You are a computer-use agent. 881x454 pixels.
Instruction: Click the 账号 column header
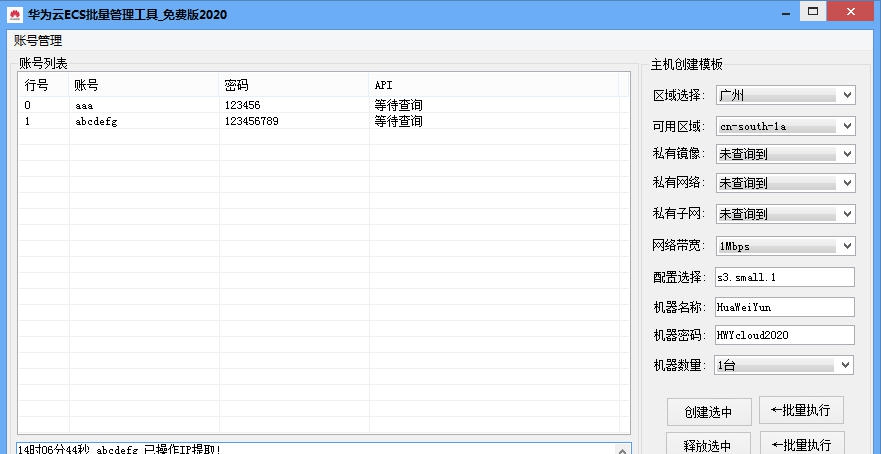[144, 85]
